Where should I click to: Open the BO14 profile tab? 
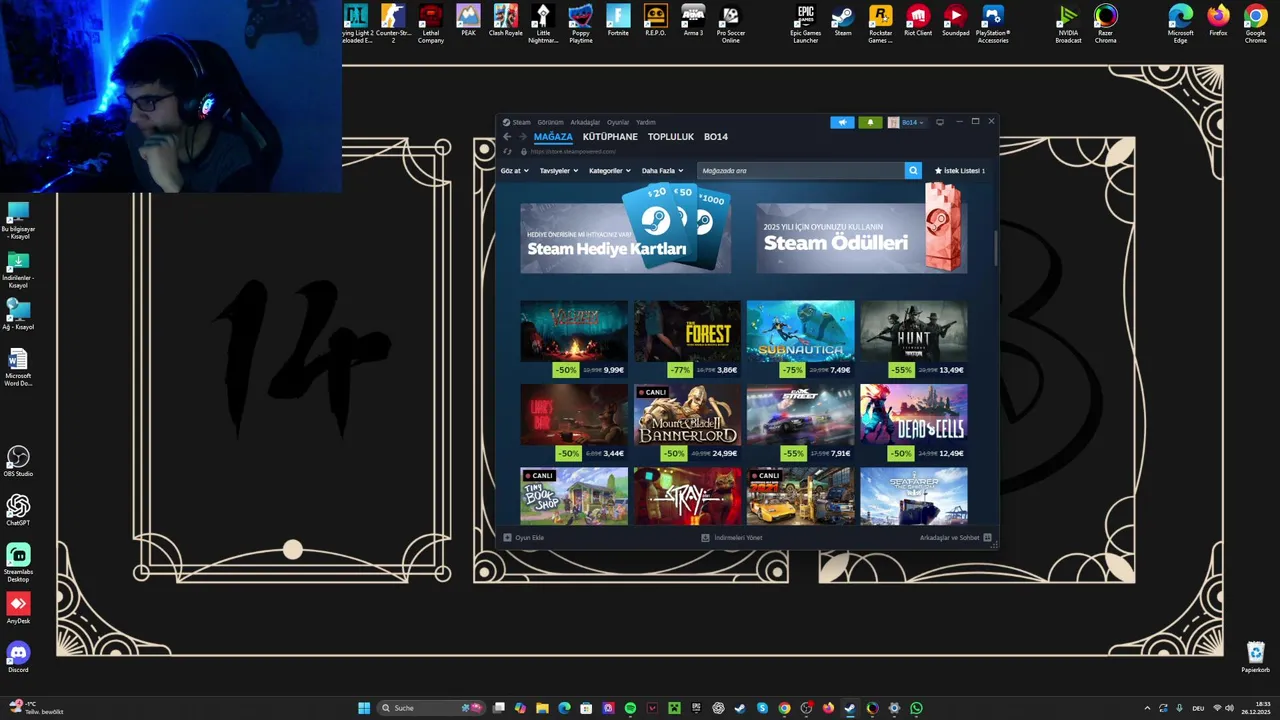pyautogui.click(x=715, y=137)
